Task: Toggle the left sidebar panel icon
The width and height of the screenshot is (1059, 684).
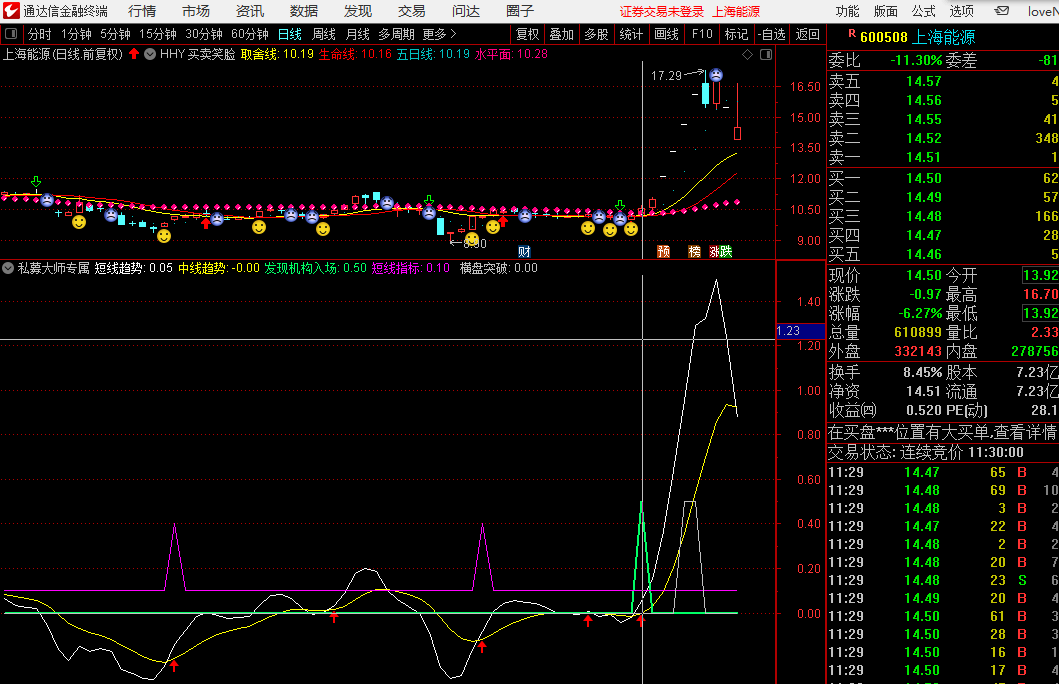Action: (11, 34)
